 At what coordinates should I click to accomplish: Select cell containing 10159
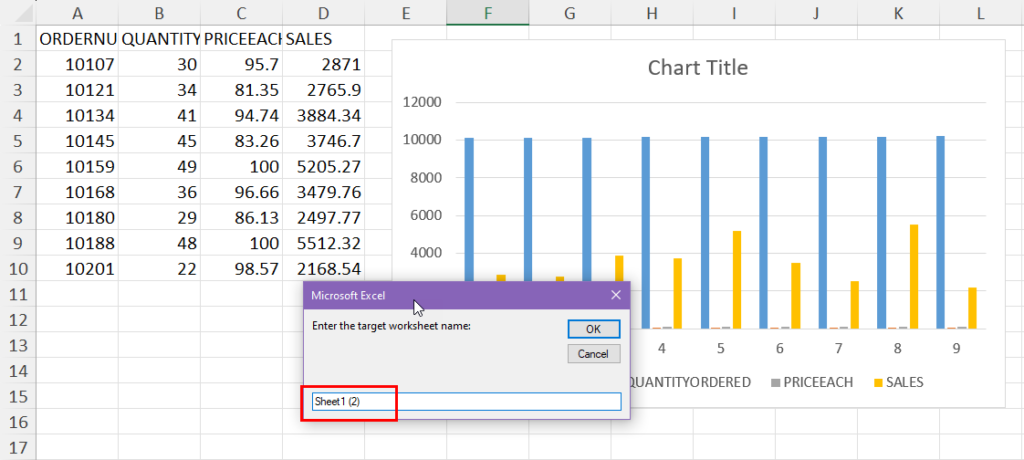click(77, 167)
